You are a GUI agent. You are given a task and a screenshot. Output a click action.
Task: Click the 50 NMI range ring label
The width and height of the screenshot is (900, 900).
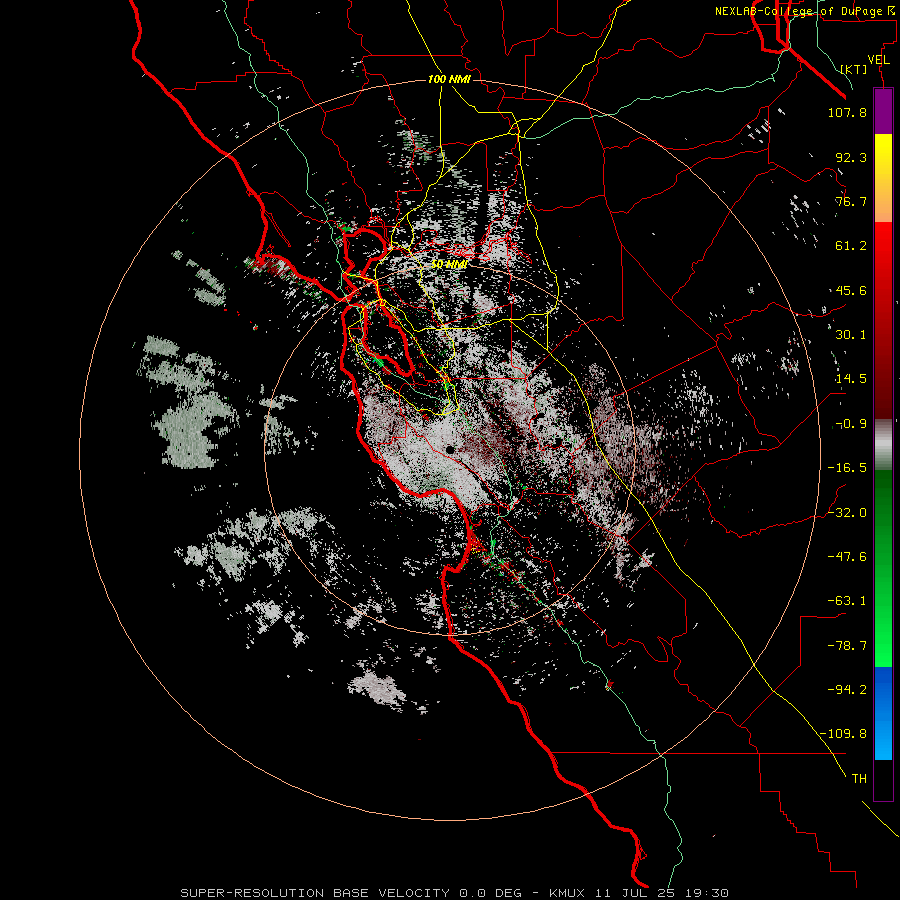point(449,264)
